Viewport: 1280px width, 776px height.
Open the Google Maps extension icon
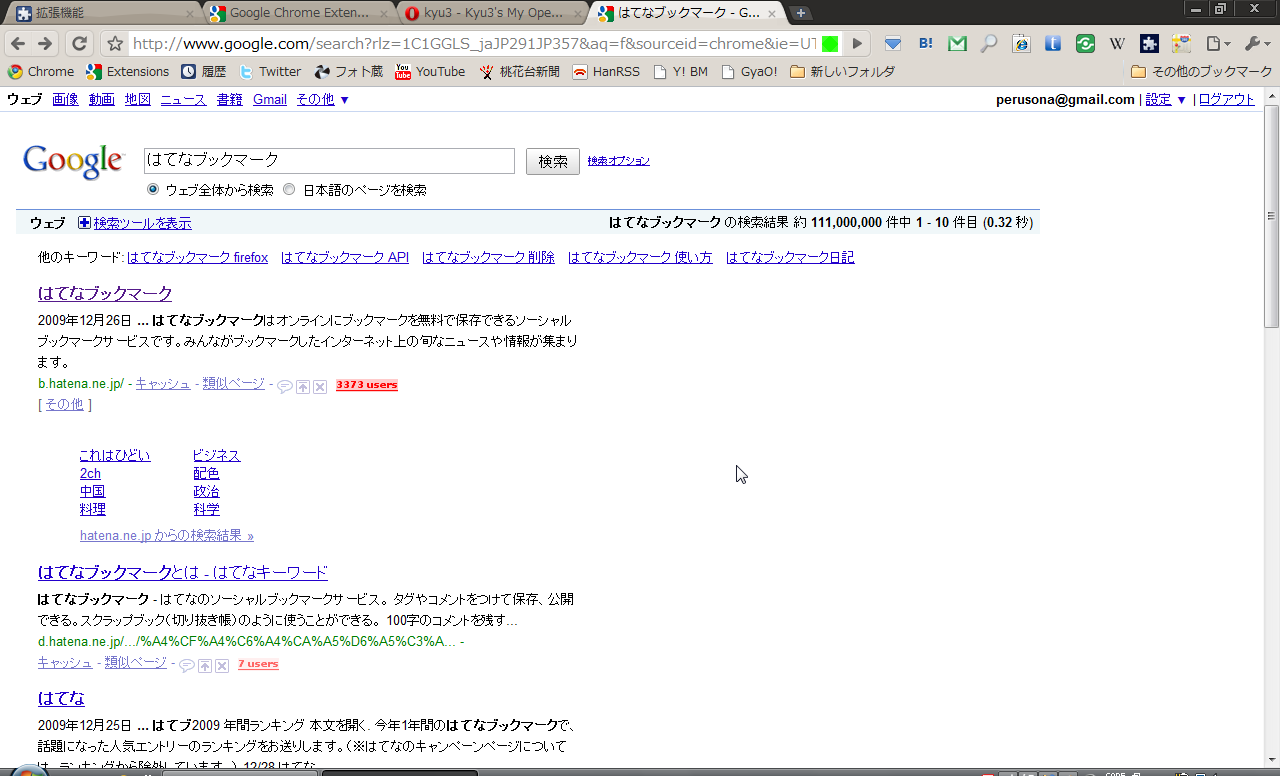[x=1181, y=44]
